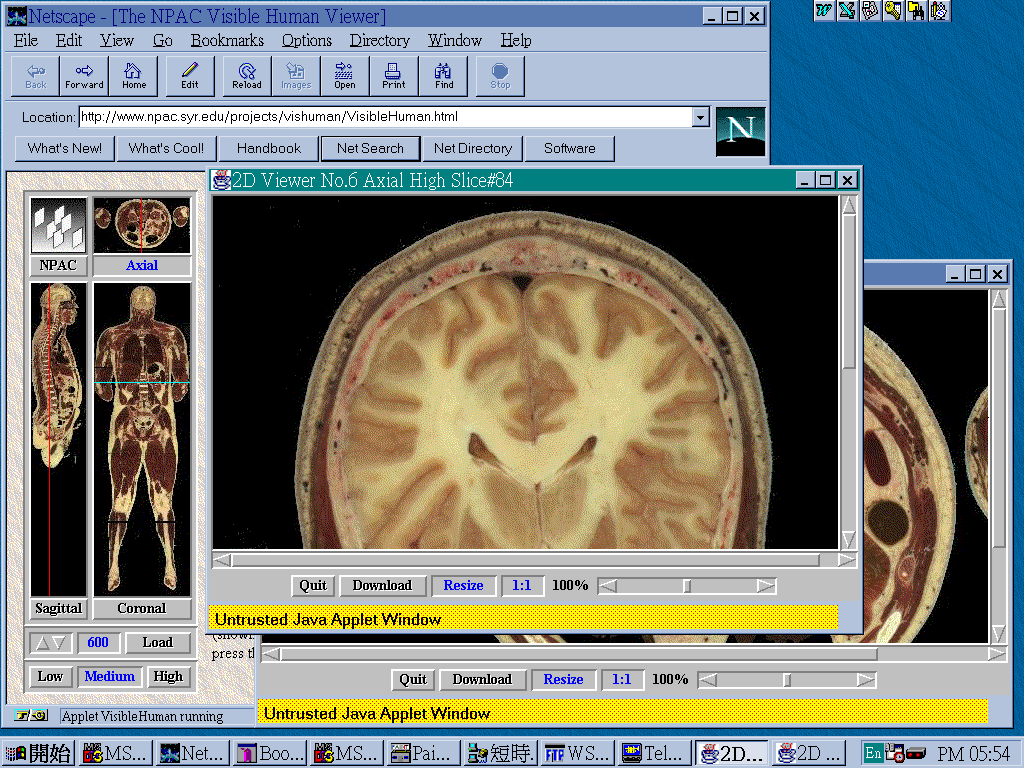Click front viewer zoom slider right arrow

pyautogui.click(x=766, y=586)
